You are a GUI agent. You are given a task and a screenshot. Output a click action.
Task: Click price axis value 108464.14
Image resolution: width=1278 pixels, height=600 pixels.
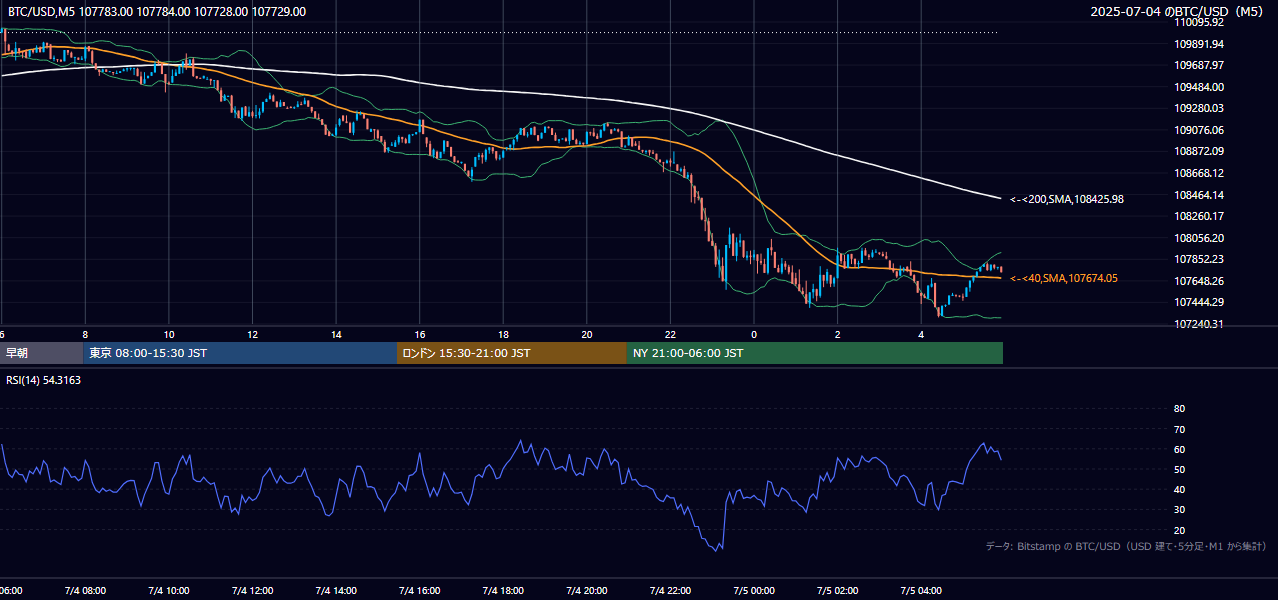click(x=1199, y=195)
